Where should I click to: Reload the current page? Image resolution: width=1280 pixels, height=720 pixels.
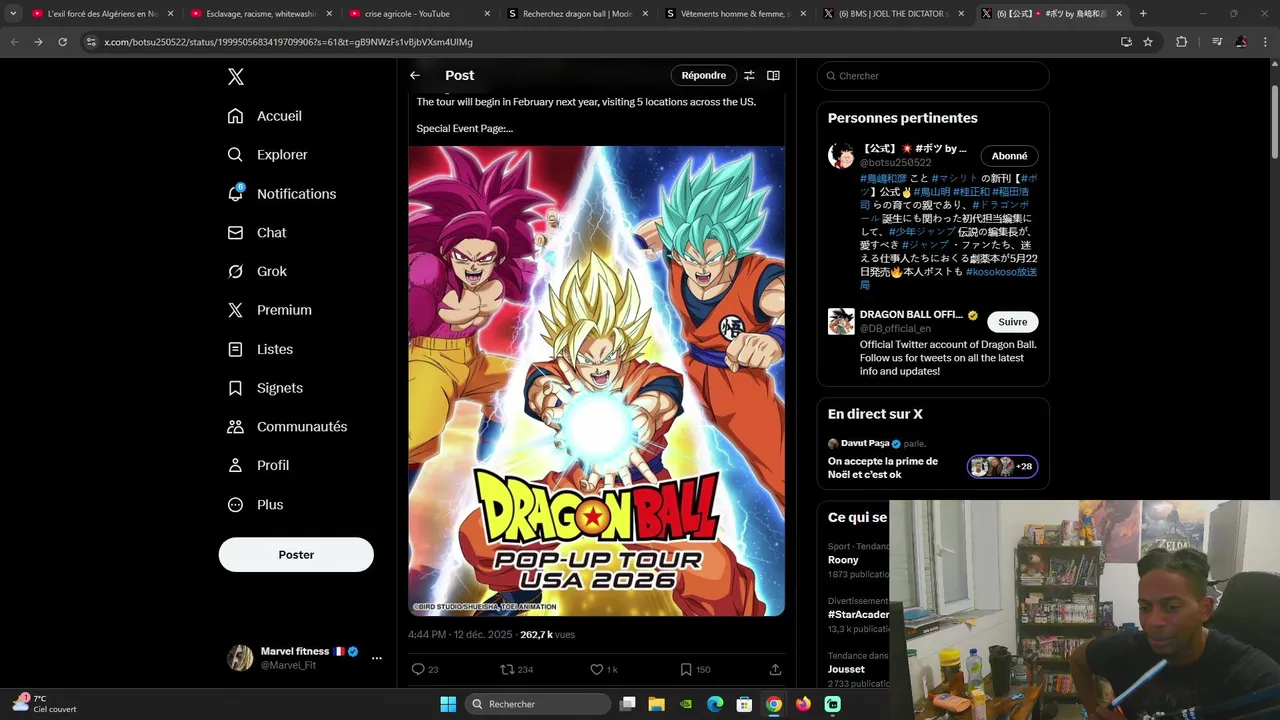(62, 42)
